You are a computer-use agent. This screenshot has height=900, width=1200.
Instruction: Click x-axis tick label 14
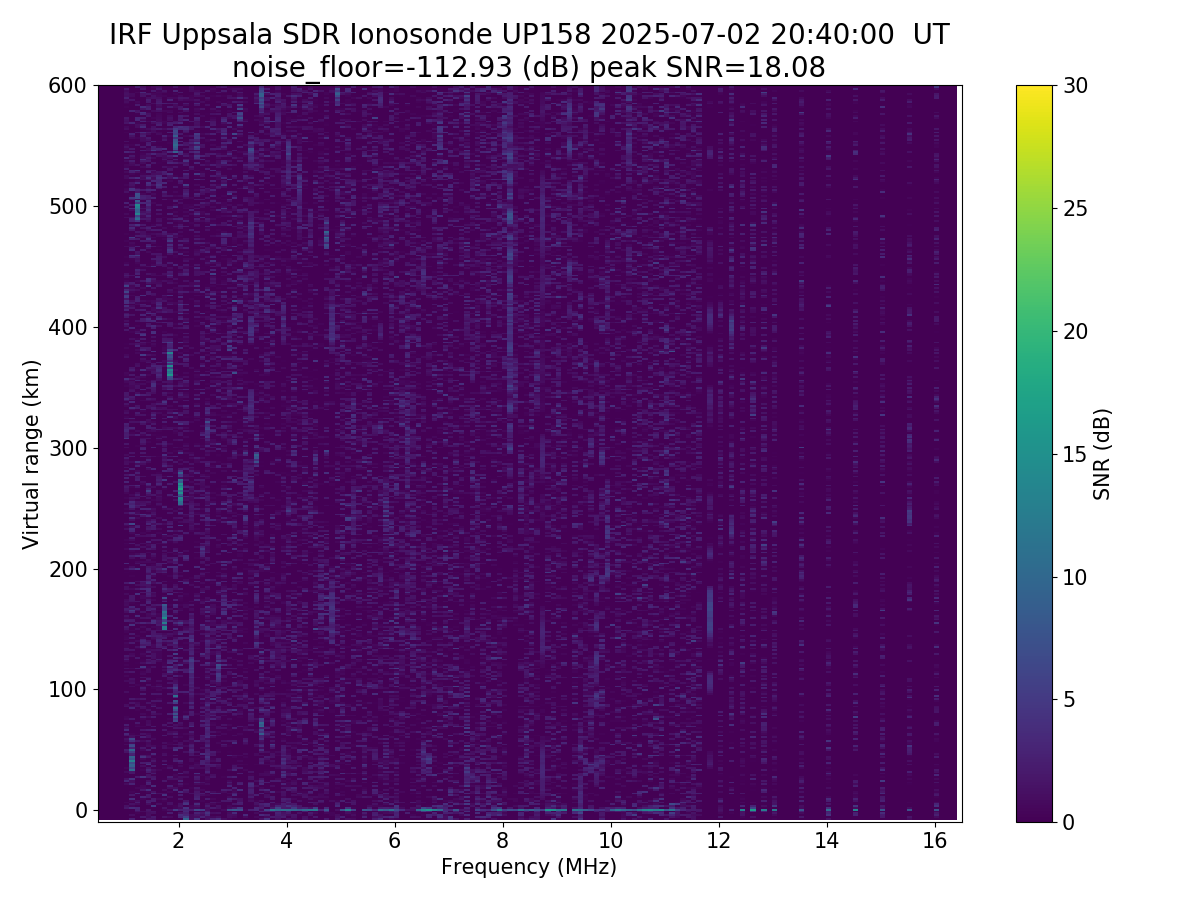[x=827, y=840]
